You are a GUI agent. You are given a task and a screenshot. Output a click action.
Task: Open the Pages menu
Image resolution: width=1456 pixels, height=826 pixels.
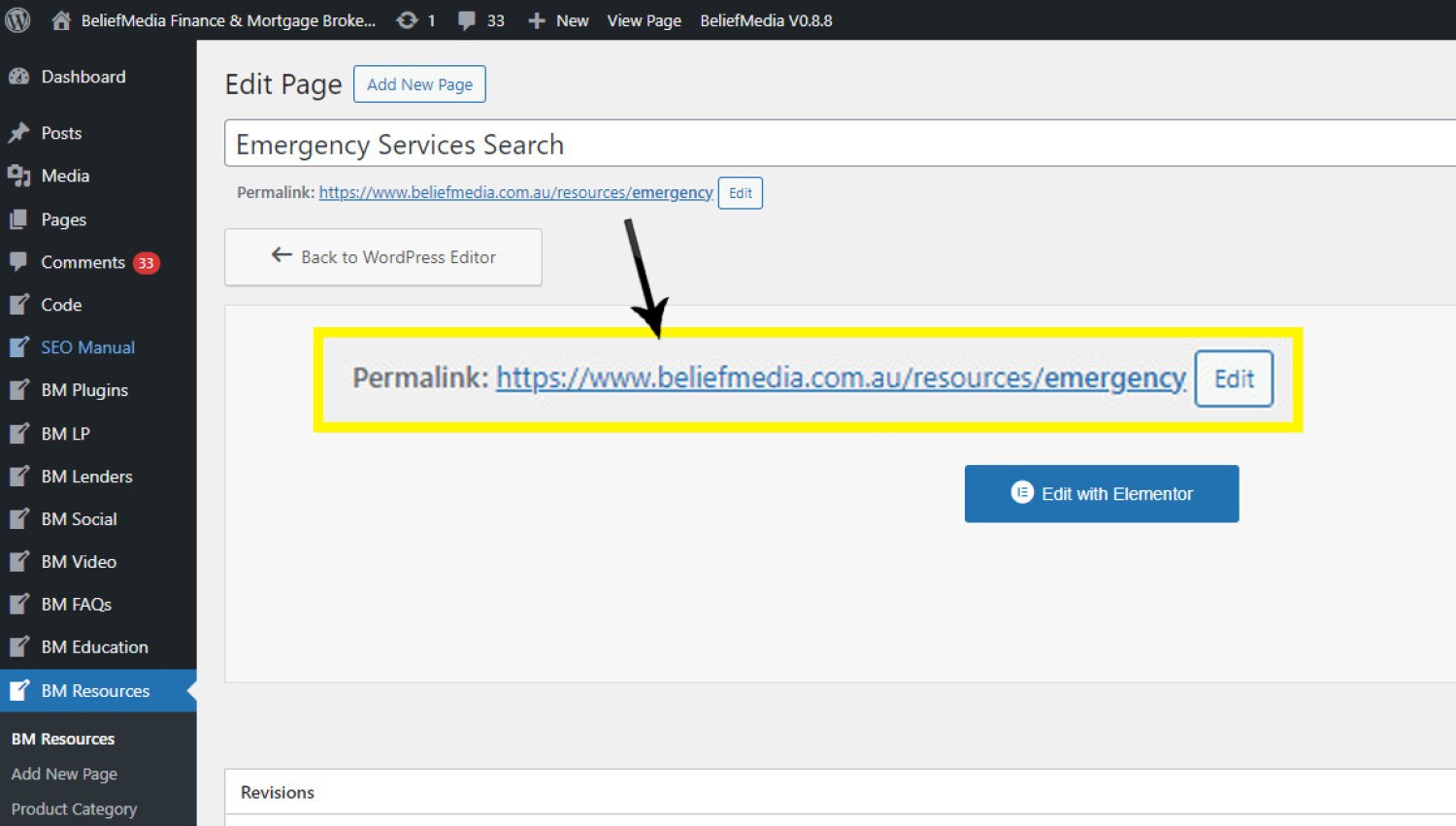(63, 219)
